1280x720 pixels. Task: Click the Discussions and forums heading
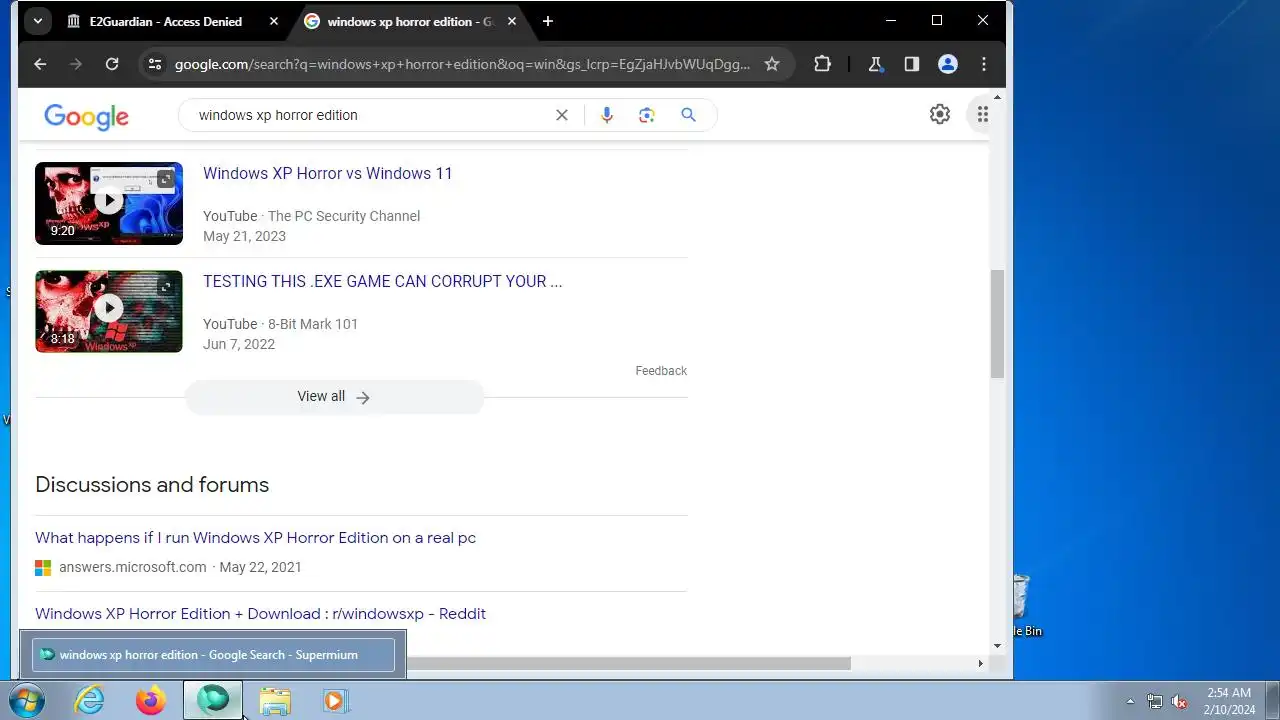[x=152, y=485]
